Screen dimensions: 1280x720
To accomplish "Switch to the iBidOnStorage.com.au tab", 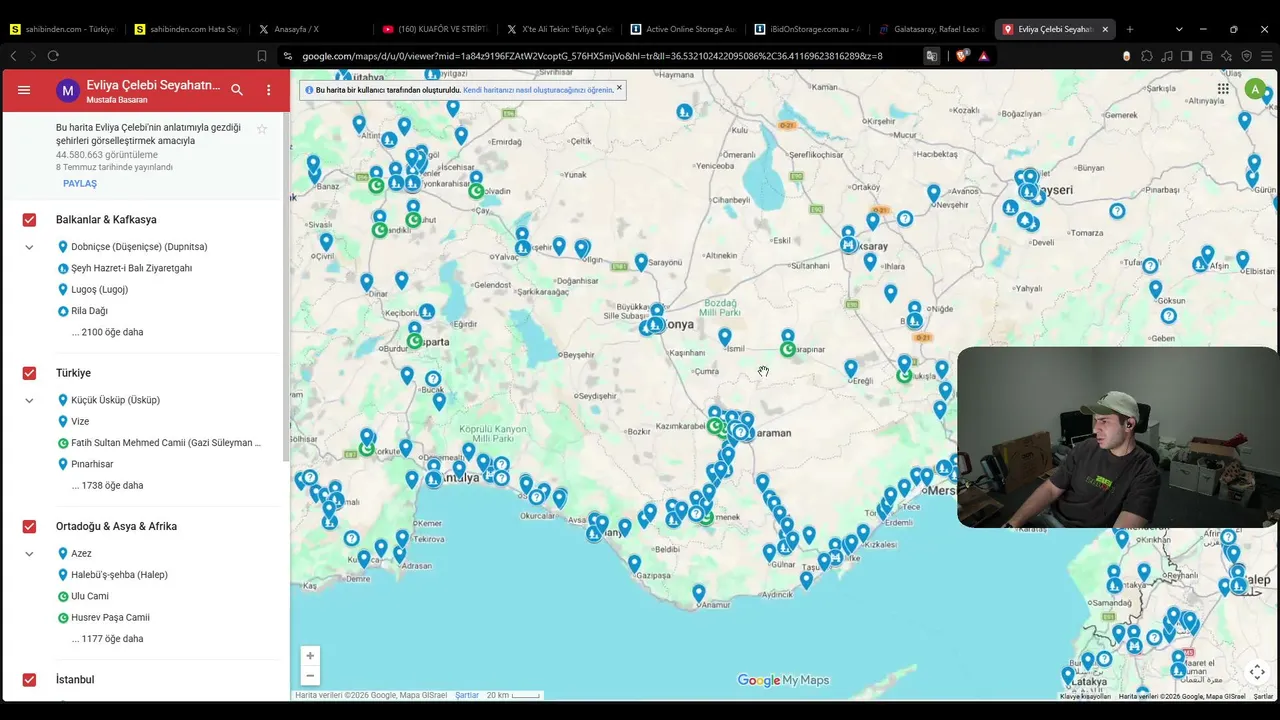I will coord(806,29).
